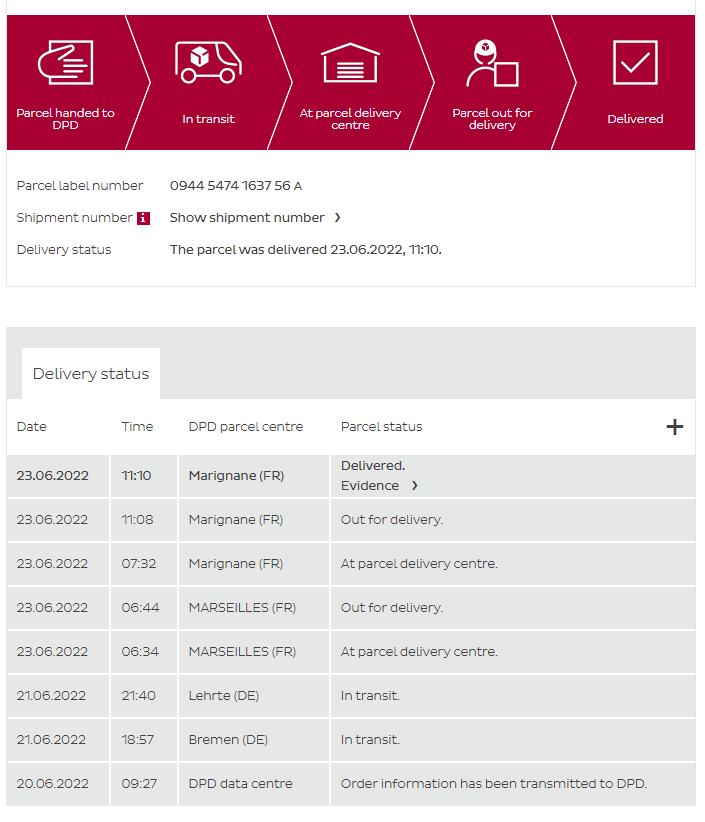This screenshot has width=705, height=822.
Task: Open the delivery Evidence link
Action: [370, 485]
